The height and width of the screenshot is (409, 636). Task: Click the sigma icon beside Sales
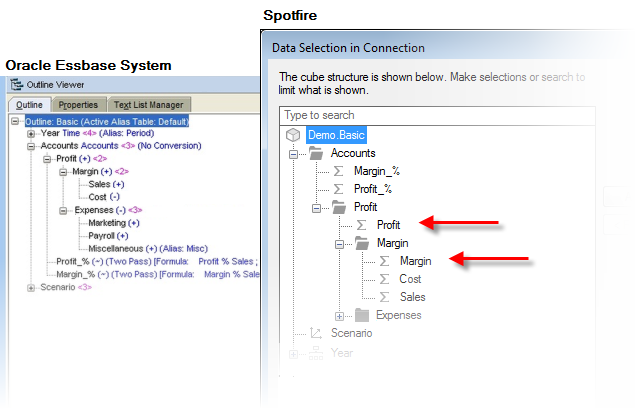pos(385,297)
